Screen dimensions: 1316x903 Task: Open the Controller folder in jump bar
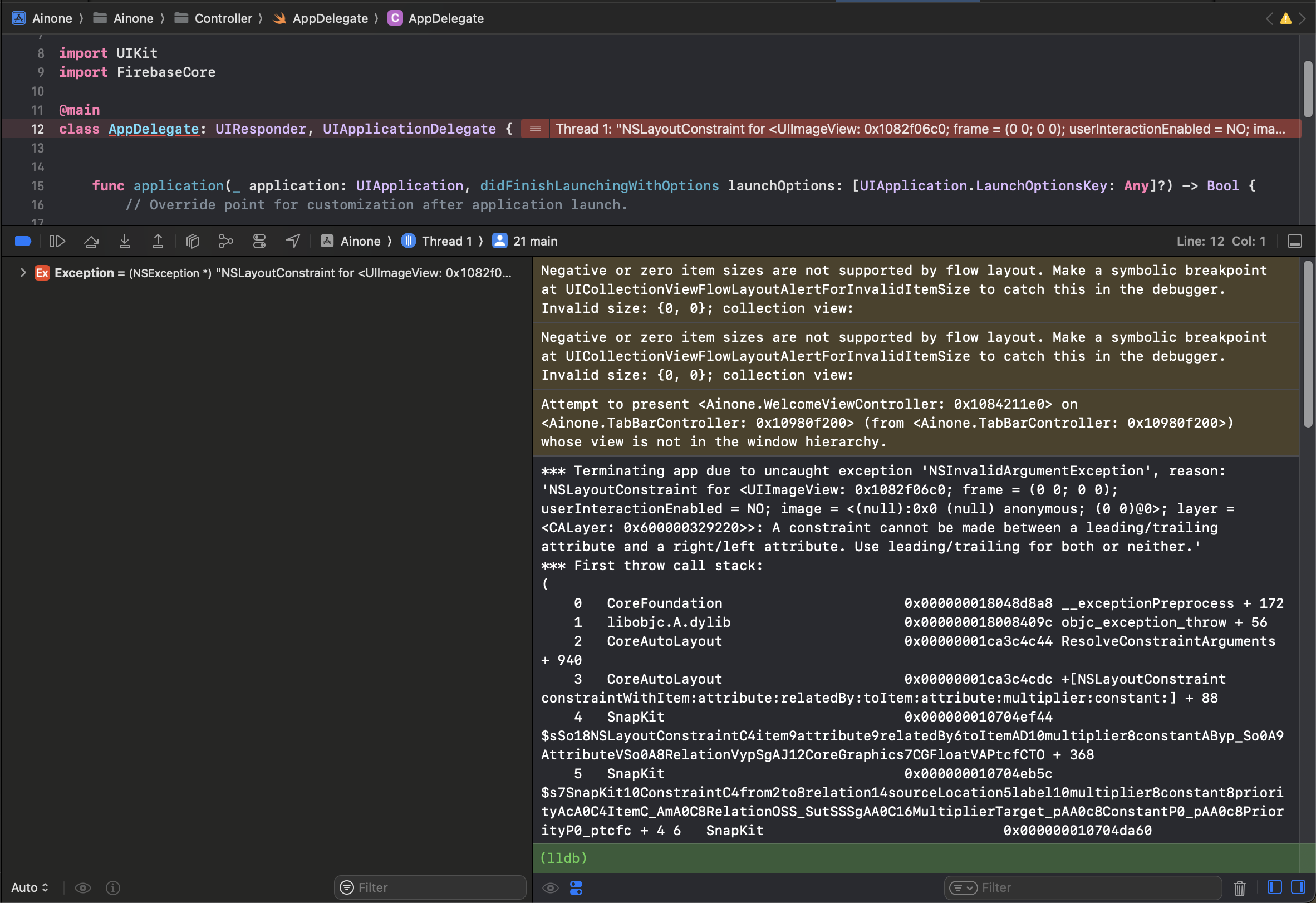[223, 18]
